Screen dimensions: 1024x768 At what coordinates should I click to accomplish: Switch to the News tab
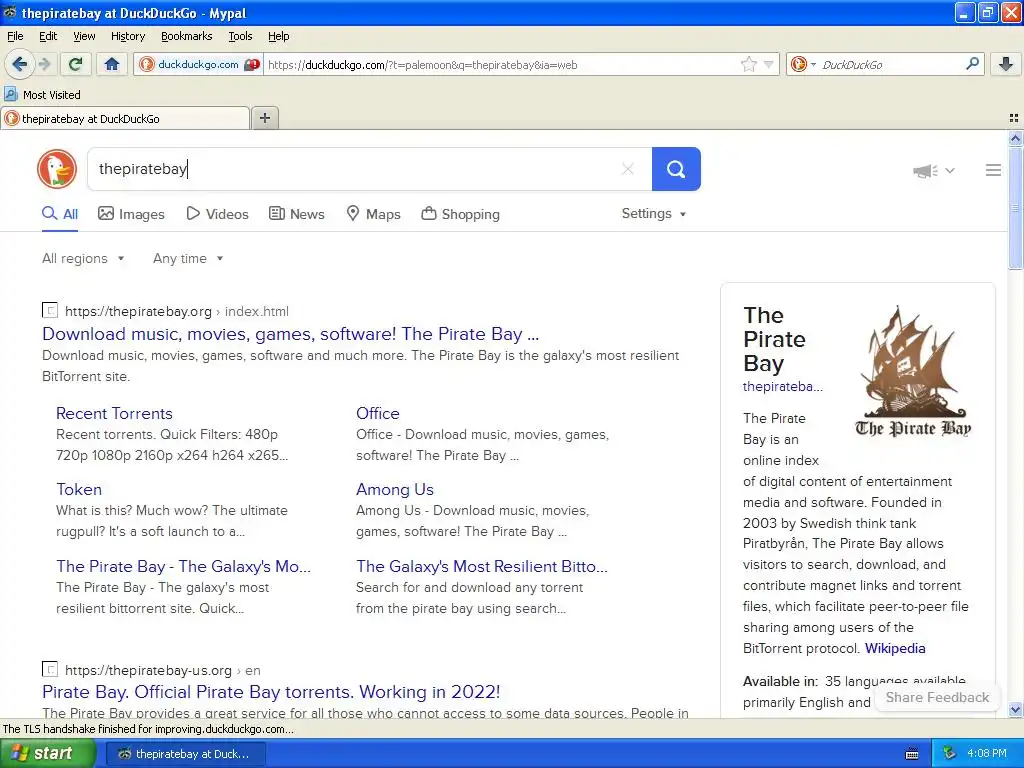click(x=297, y=214)
